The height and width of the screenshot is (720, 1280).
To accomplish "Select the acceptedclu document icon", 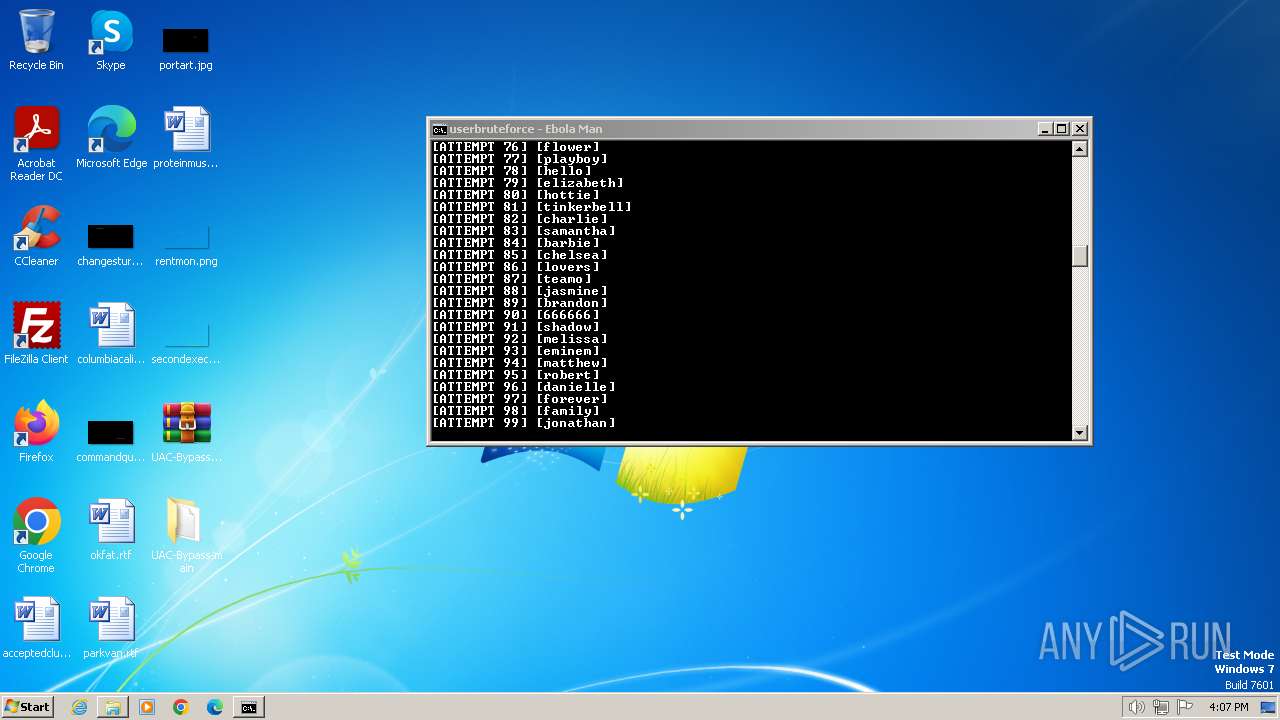I will click(36, 628).
